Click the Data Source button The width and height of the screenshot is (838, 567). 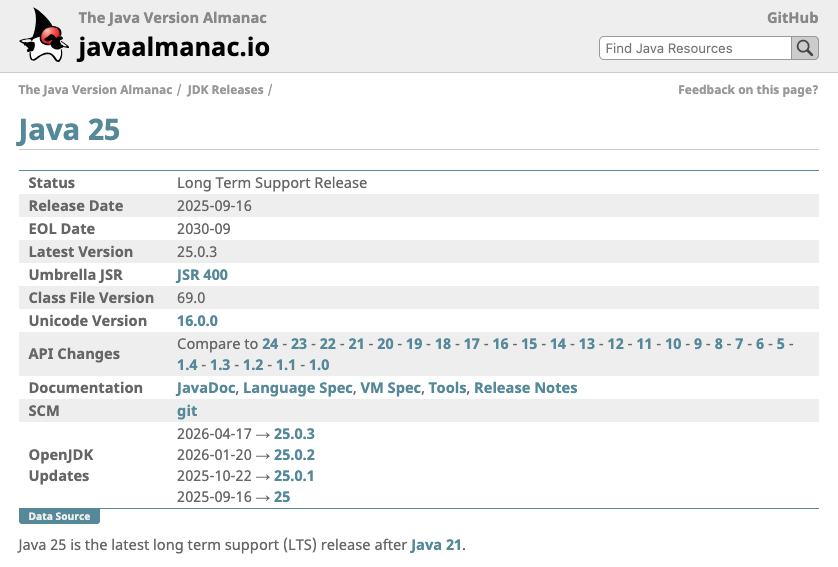[59, 516]
